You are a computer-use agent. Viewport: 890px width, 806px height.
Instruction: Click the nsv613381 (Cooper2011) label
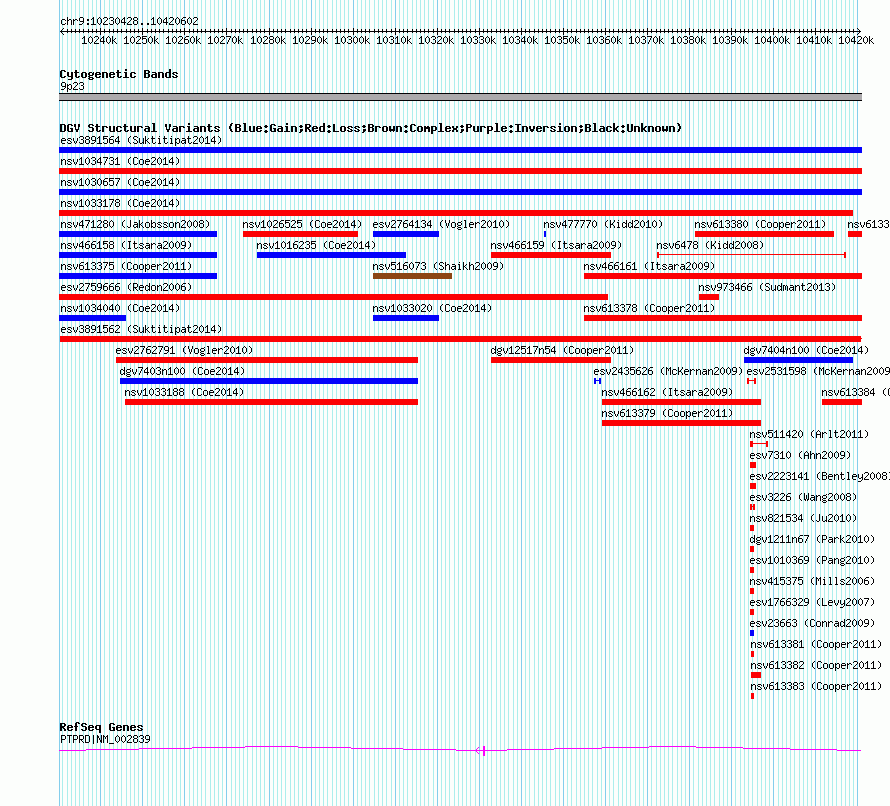coord(816,644)
